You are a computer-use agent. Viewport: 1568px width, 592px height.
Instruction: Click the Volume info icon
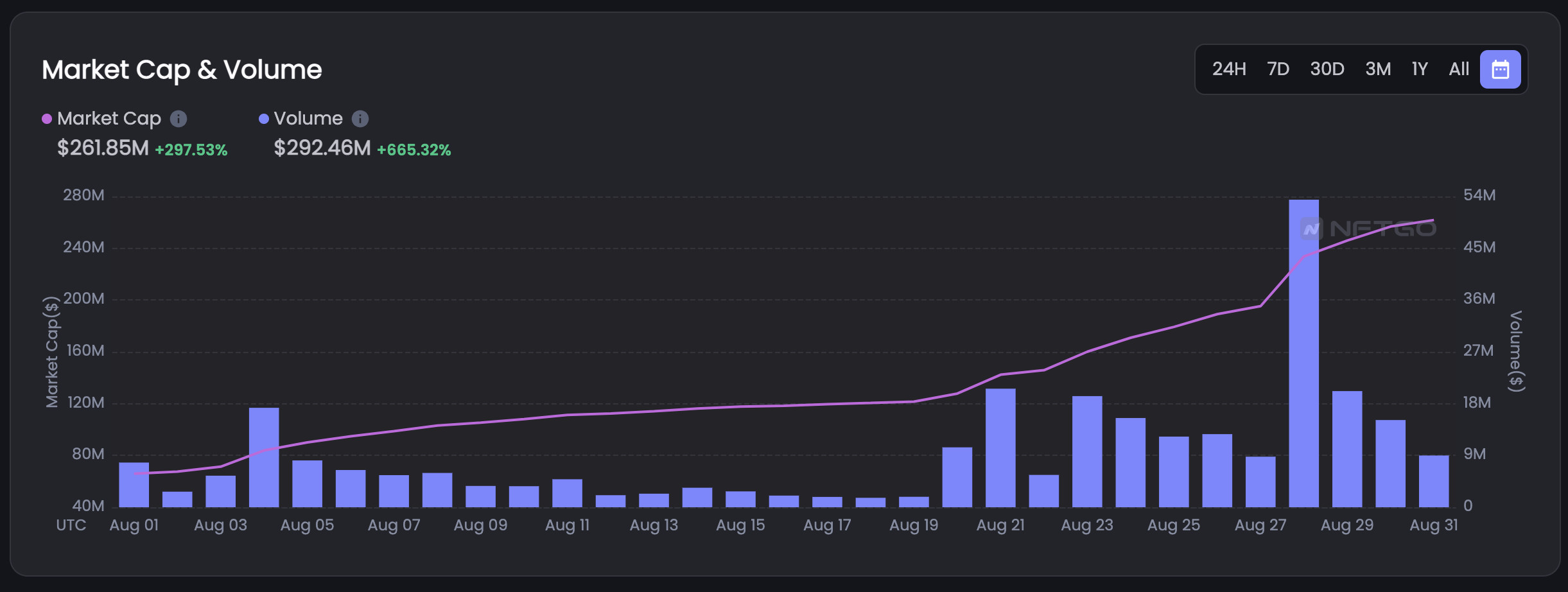coord(360,119)
